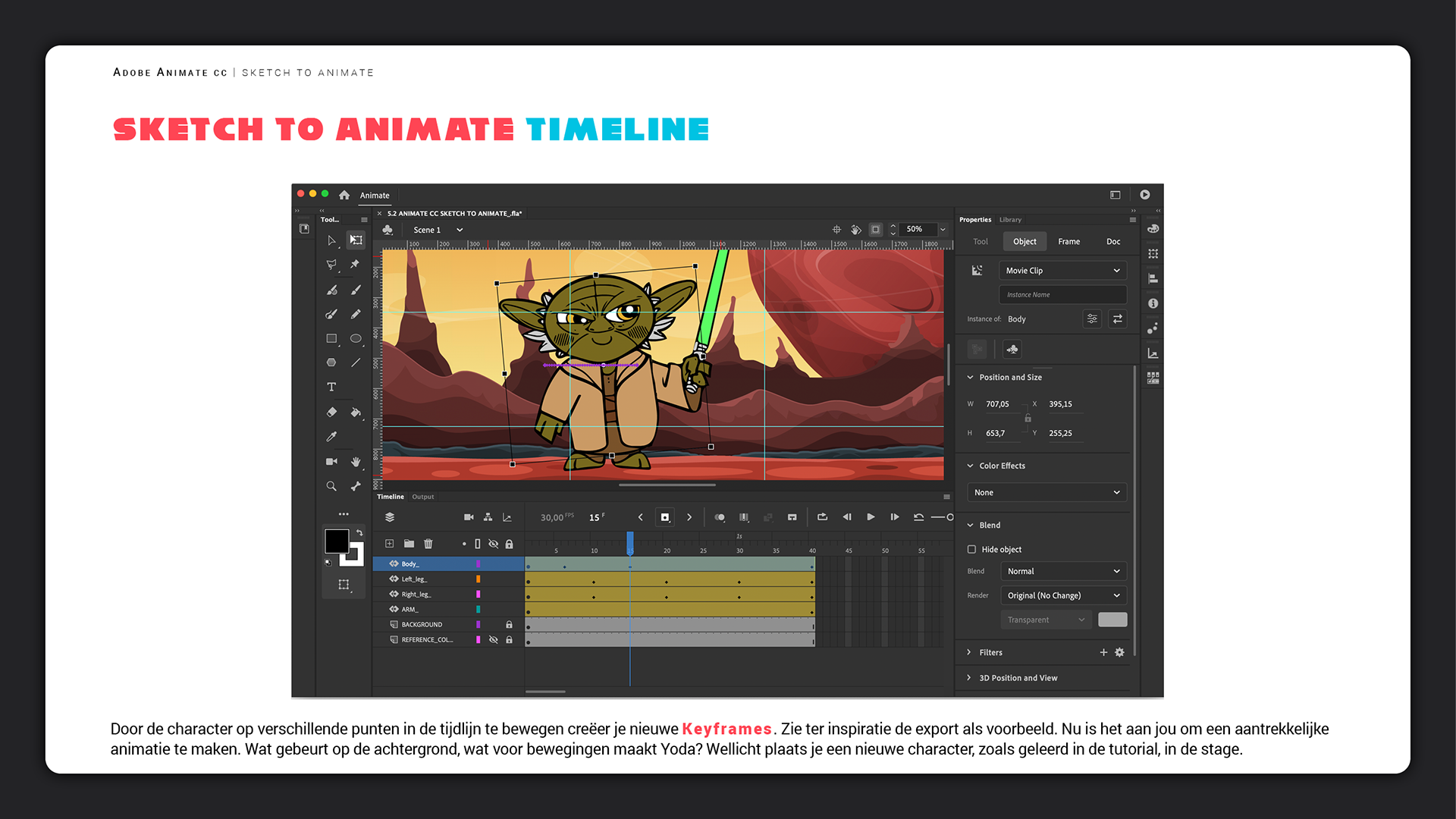This screenshot has width=1456, height=819.
Task: Enable the Hide object checkbox
Action: point(971,549)
